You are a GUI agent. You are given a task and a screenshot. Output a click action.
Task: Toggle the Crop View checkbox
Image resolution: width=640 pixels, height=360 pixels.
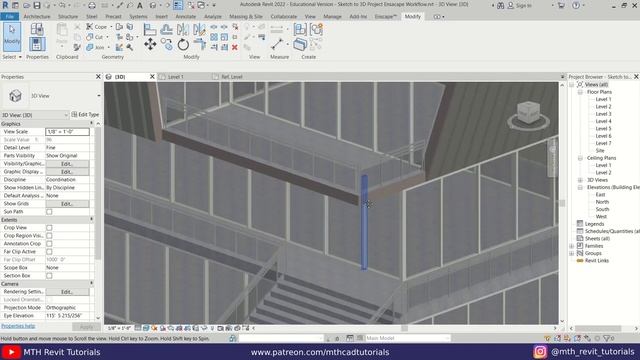point(49,228)
